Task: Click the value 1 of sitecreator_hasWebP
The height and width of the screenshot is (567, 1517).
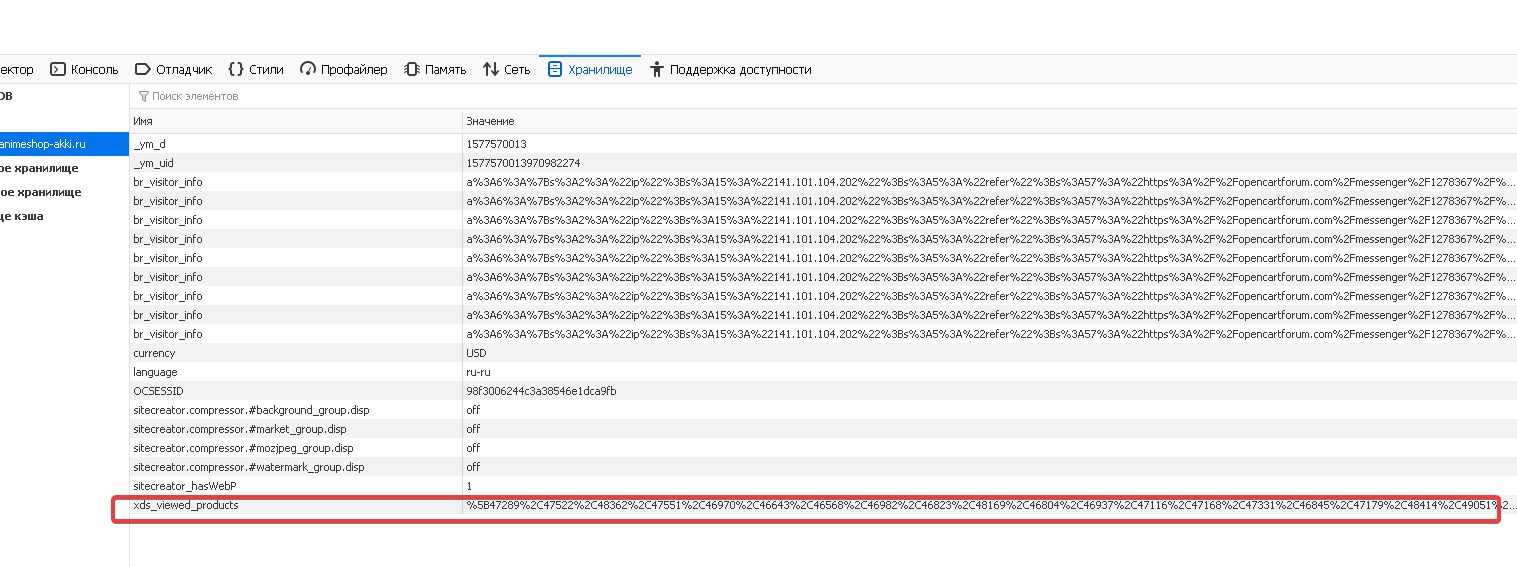Action: (x=469, y=486)
